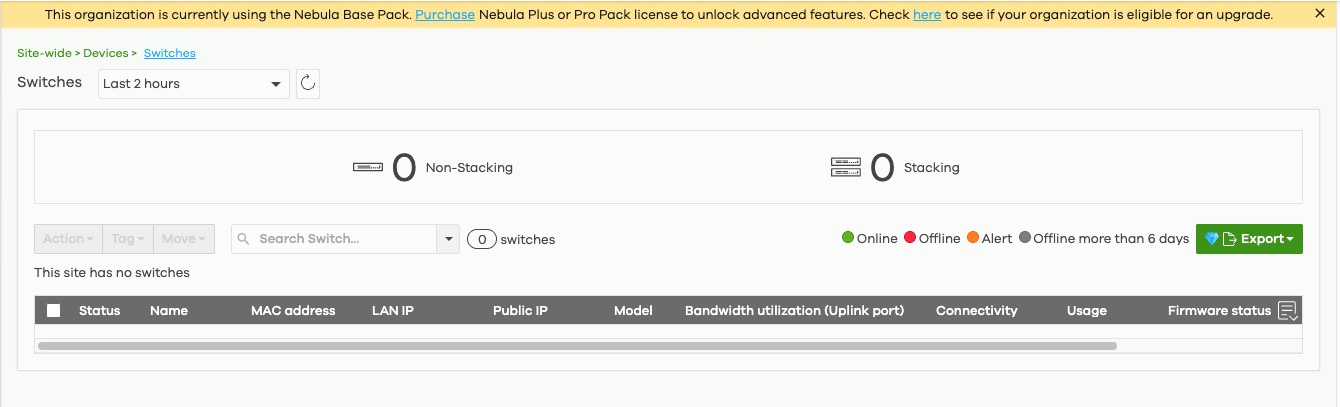This screenshot has height=407, width=1340.
Task: Click the non-stacking switch icon
Action: tap(368, 168)
